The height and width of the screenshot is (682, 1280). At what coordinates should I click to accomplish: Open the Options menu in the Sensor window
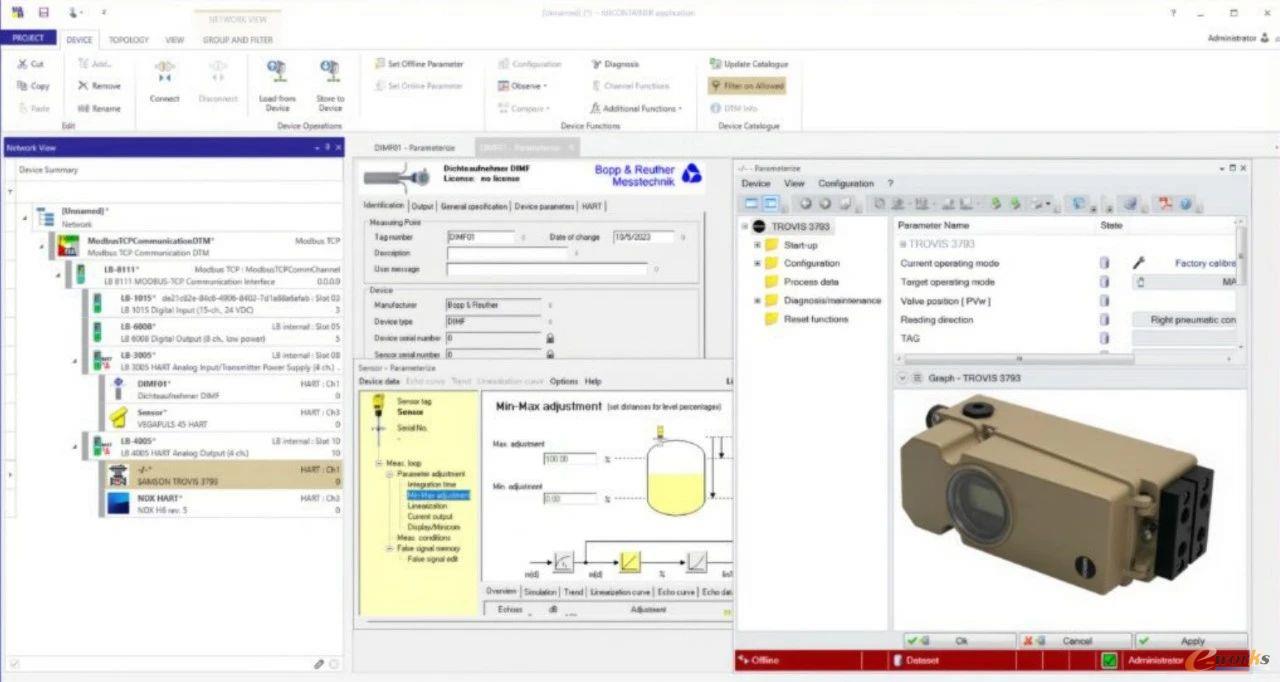(563, 381)
